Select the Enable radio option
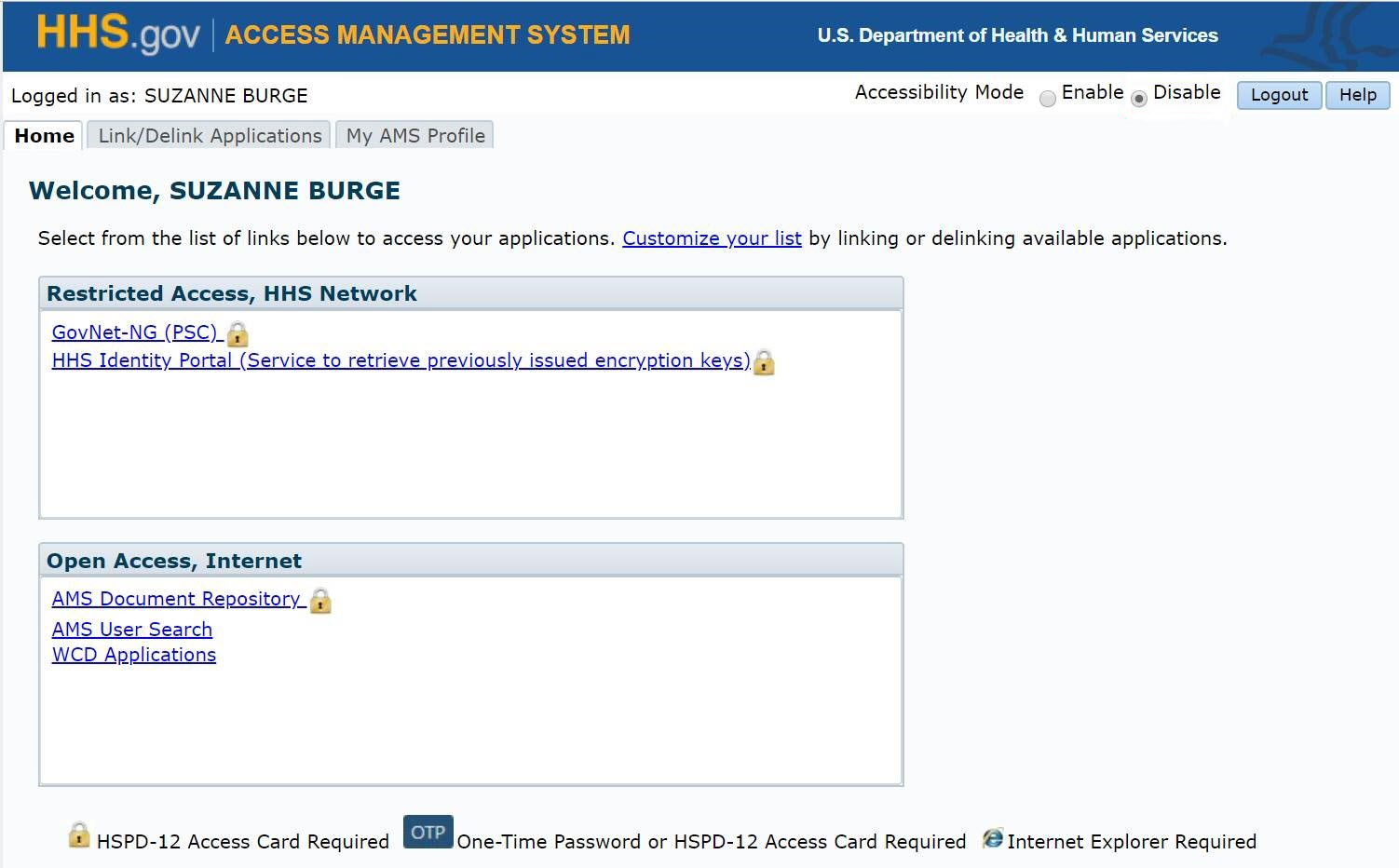The width and height of the screenshot is (1399, 868). (1048, 98)
